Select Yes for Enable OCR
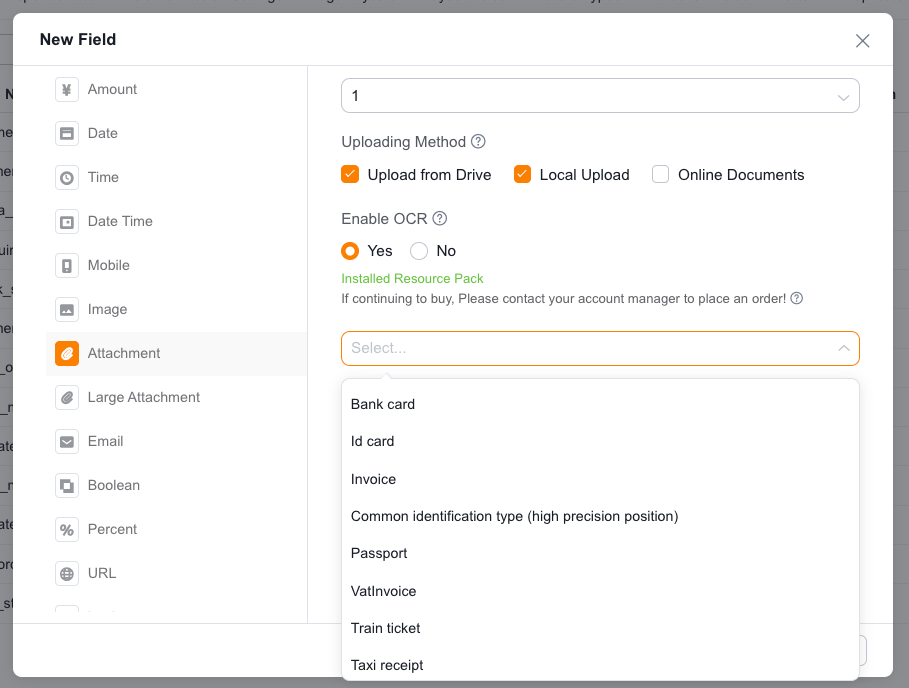Screen dimensions: 909x688 coord(350,251)
